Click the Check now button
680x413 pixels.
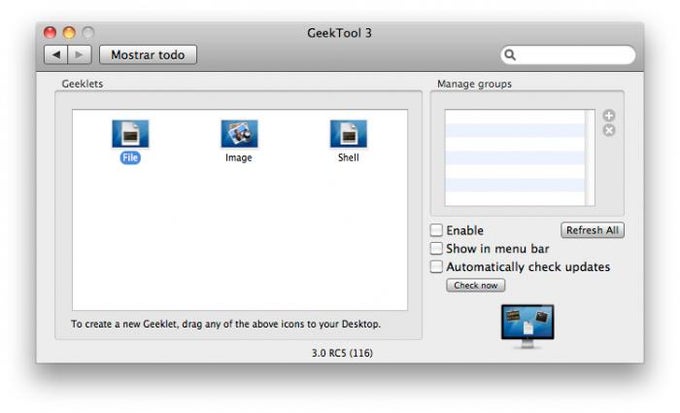pos(476,285)
